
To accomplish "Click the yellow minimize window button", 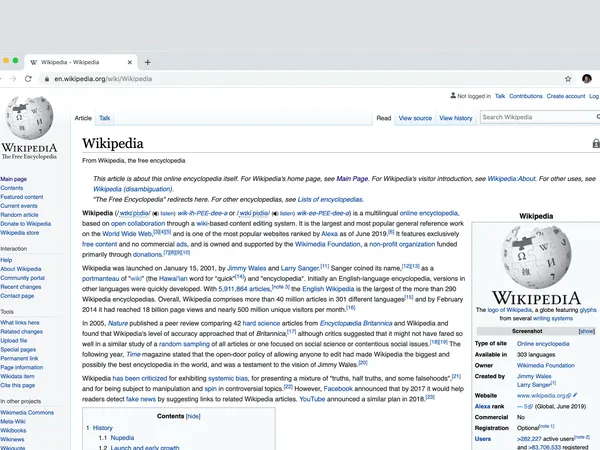I will 6,60.
